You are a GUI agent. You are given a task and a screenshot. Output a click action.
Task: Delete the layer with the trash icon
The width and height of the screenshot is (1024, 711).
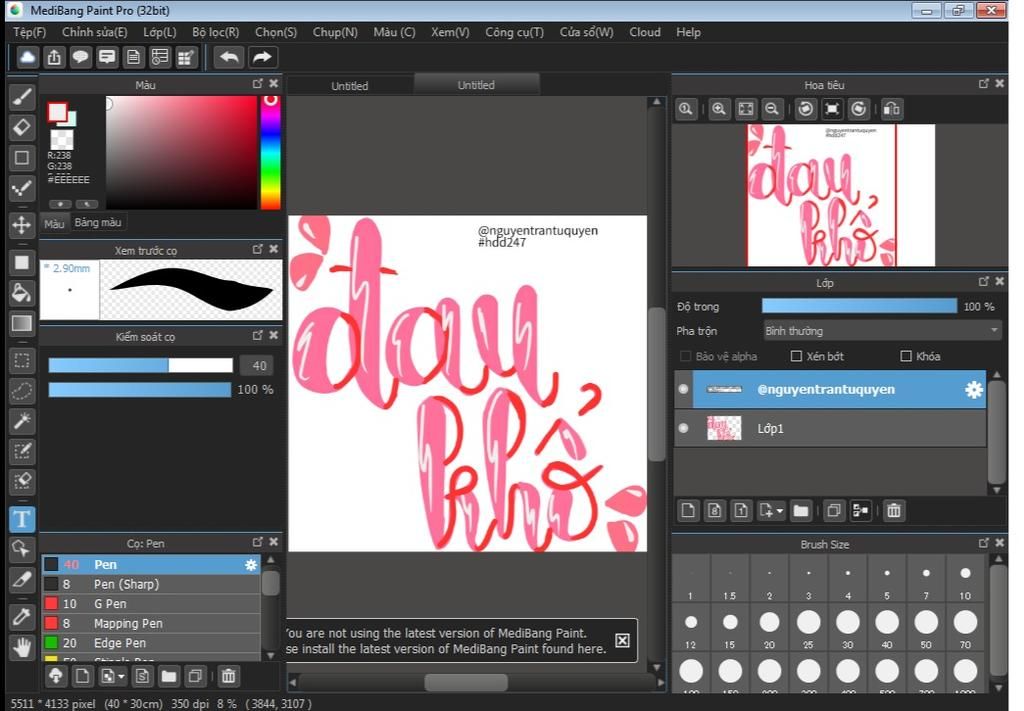point(894,511)
